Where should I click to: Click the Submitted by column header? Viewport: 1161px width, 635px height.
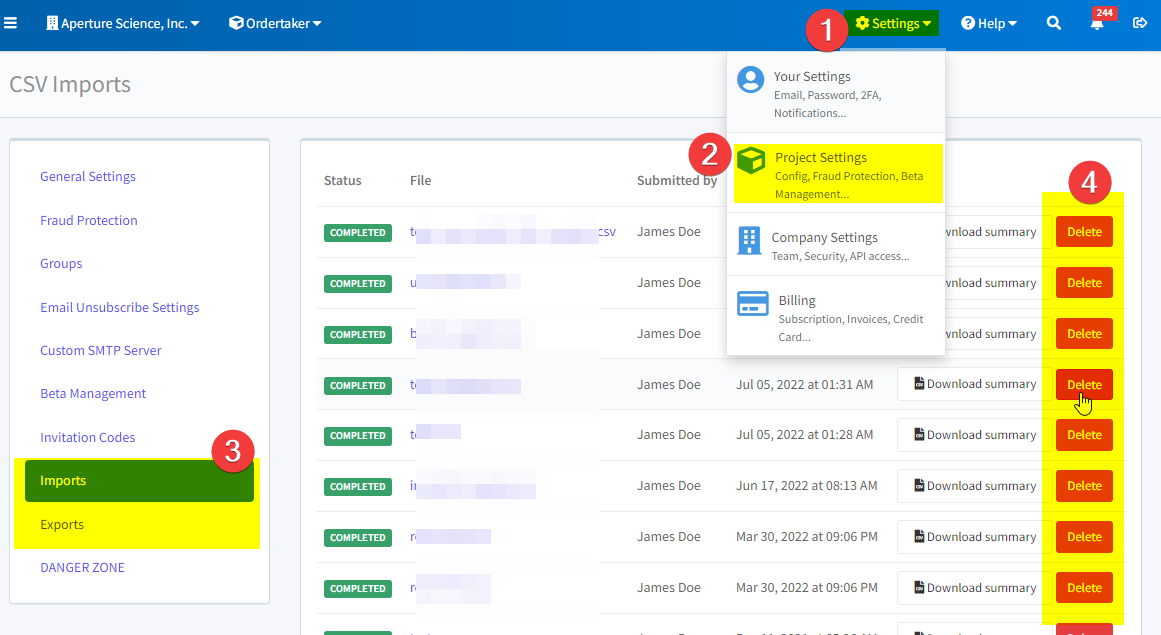click(x=677, y=180)
